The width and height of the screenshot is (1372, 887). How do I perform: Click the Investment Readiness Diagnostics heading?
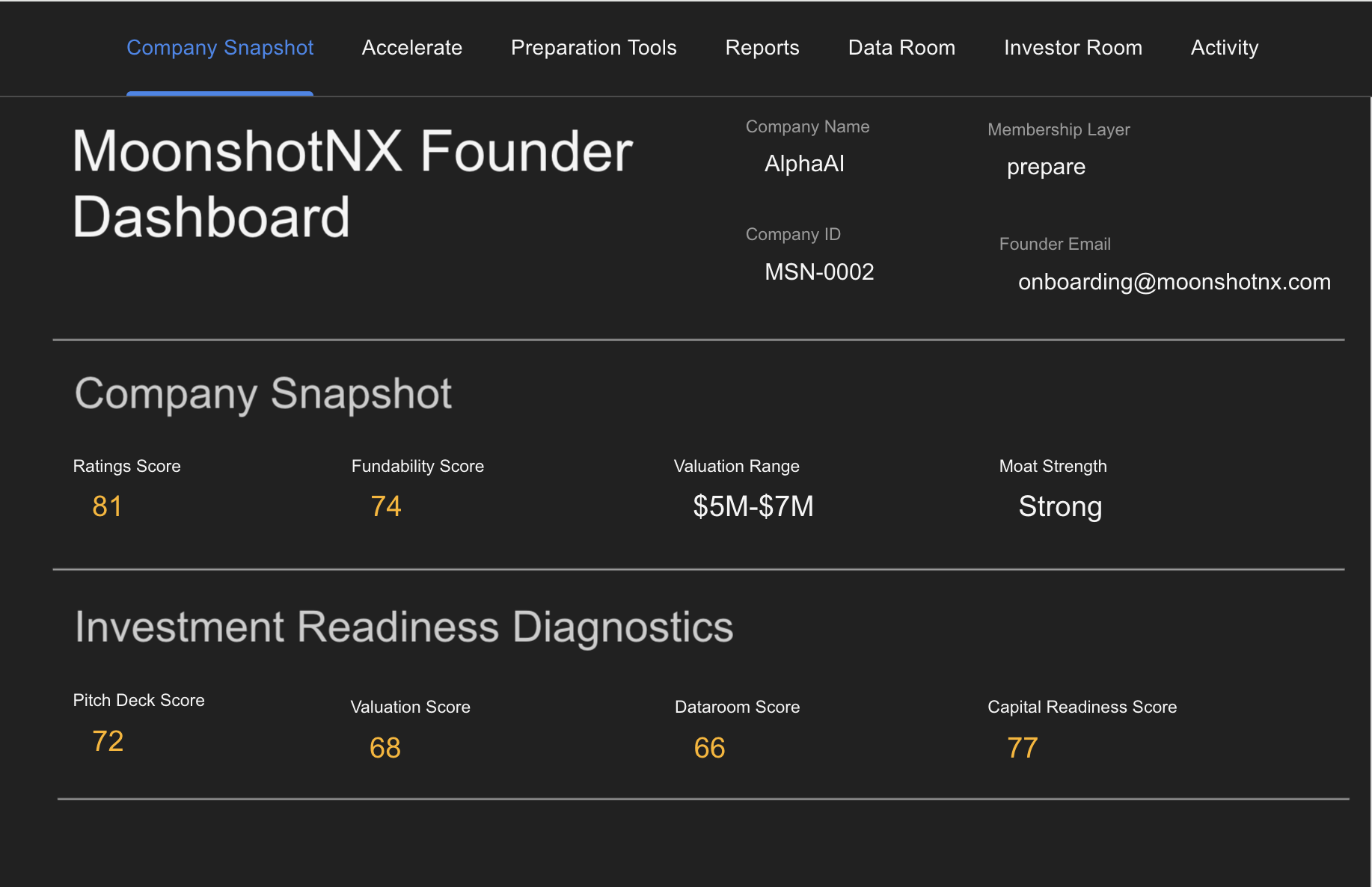tap(404, 627)
